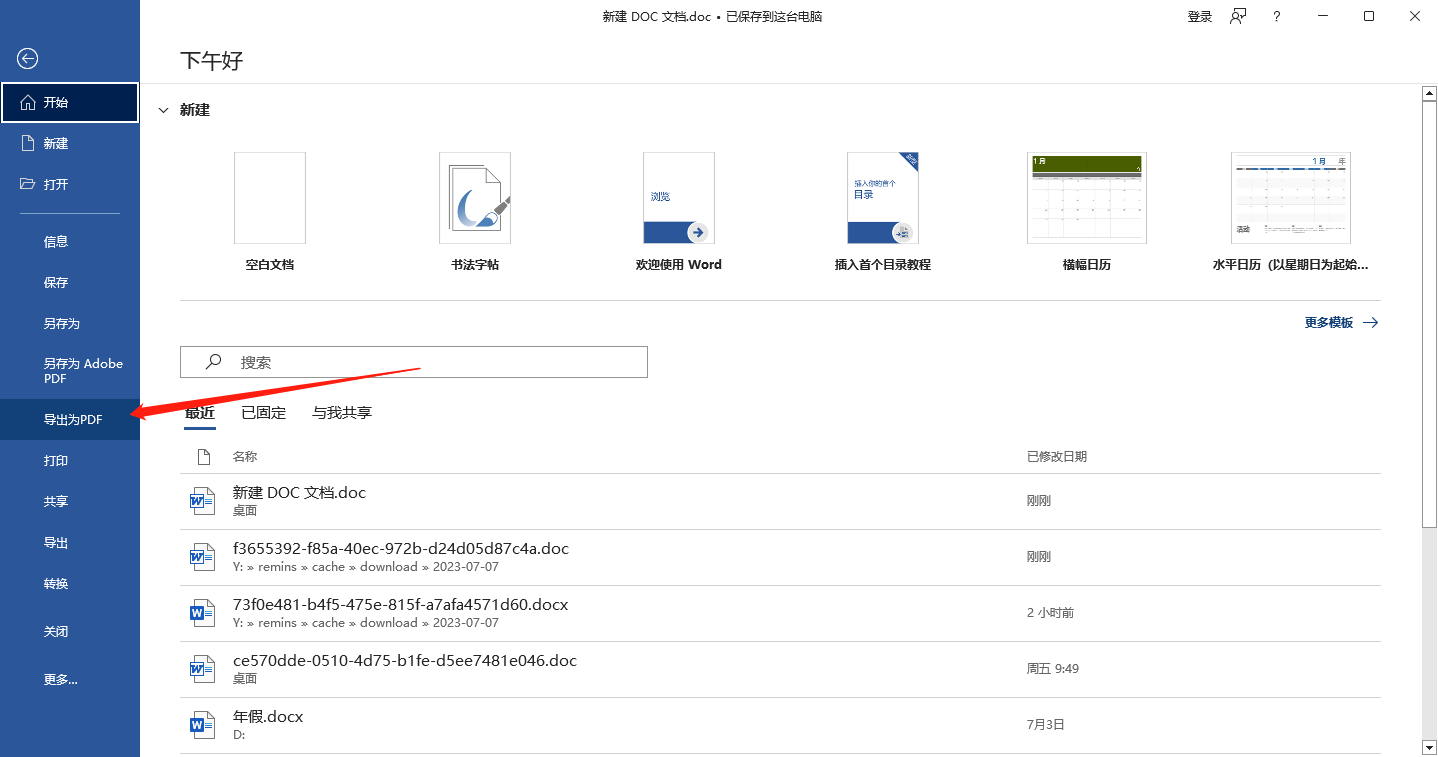
Task: Click the Word icon for 73f0e481 file
Action: point(203,613)
